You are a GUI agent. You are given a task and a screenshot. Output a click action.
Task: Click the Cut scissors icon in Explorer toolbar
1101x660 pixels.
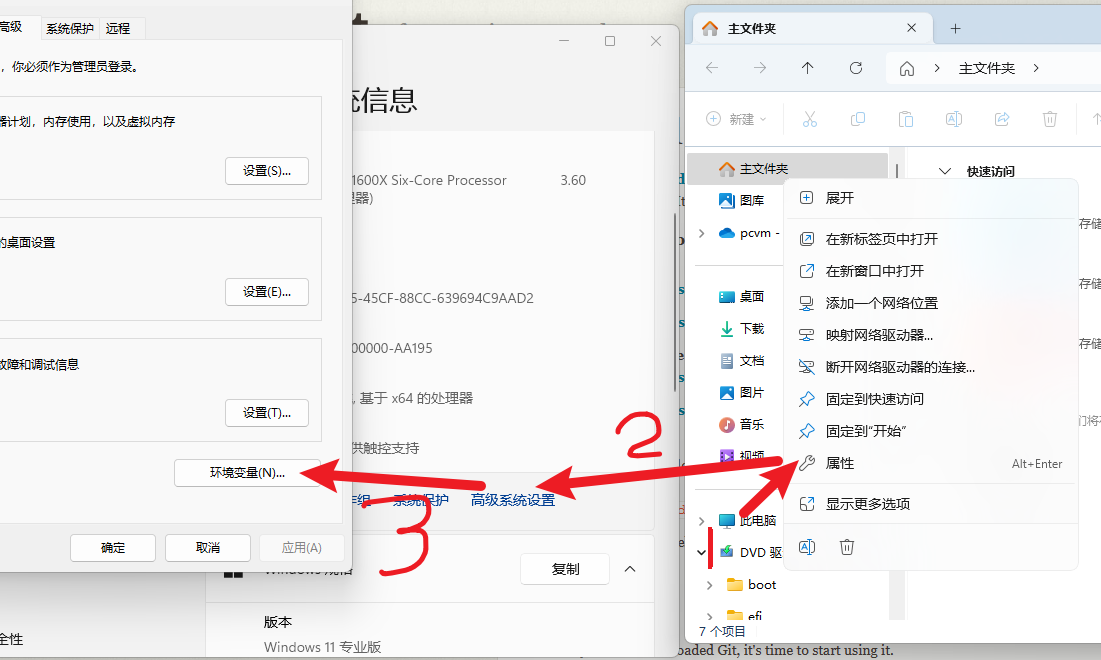[810, 119]
